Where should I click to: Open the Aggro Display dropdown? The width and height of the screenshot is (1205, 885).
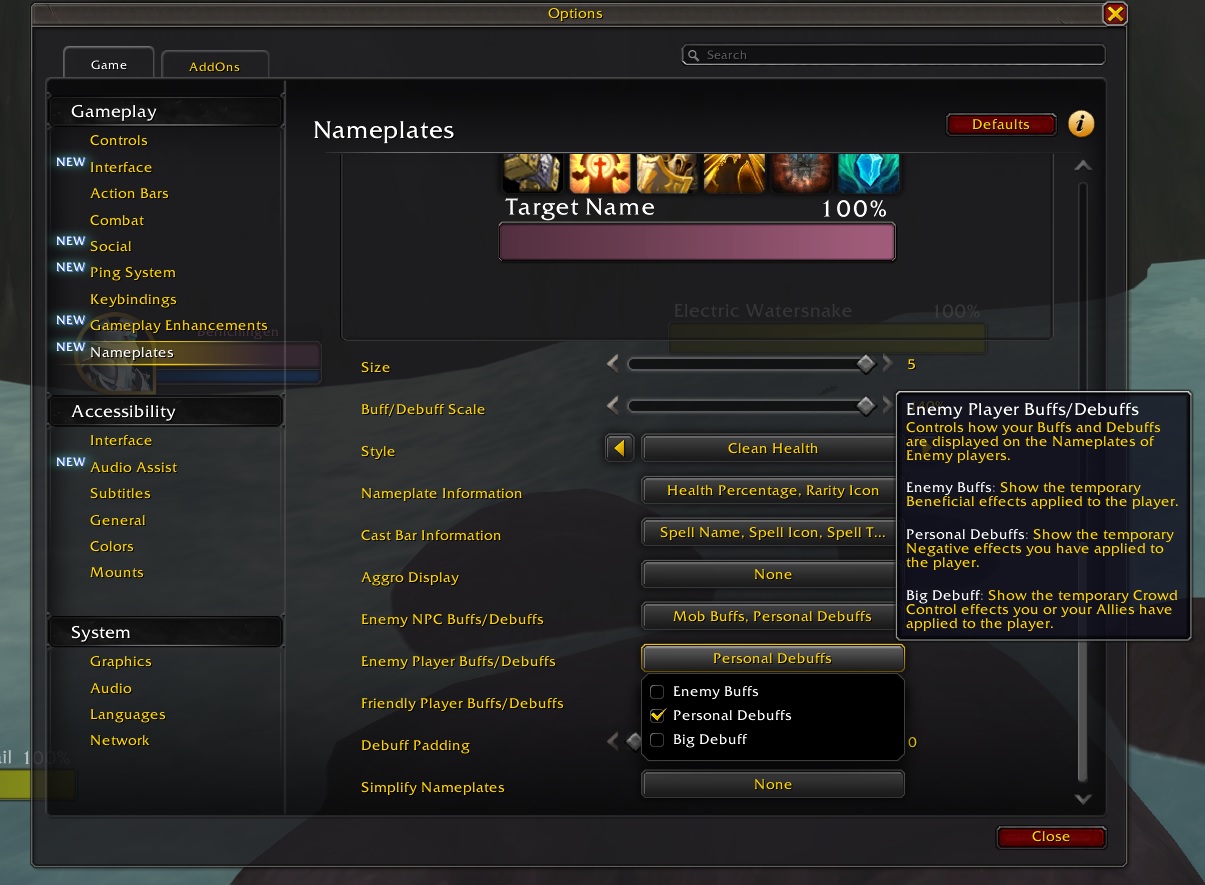pyautogui.click(x=772, y=575)
